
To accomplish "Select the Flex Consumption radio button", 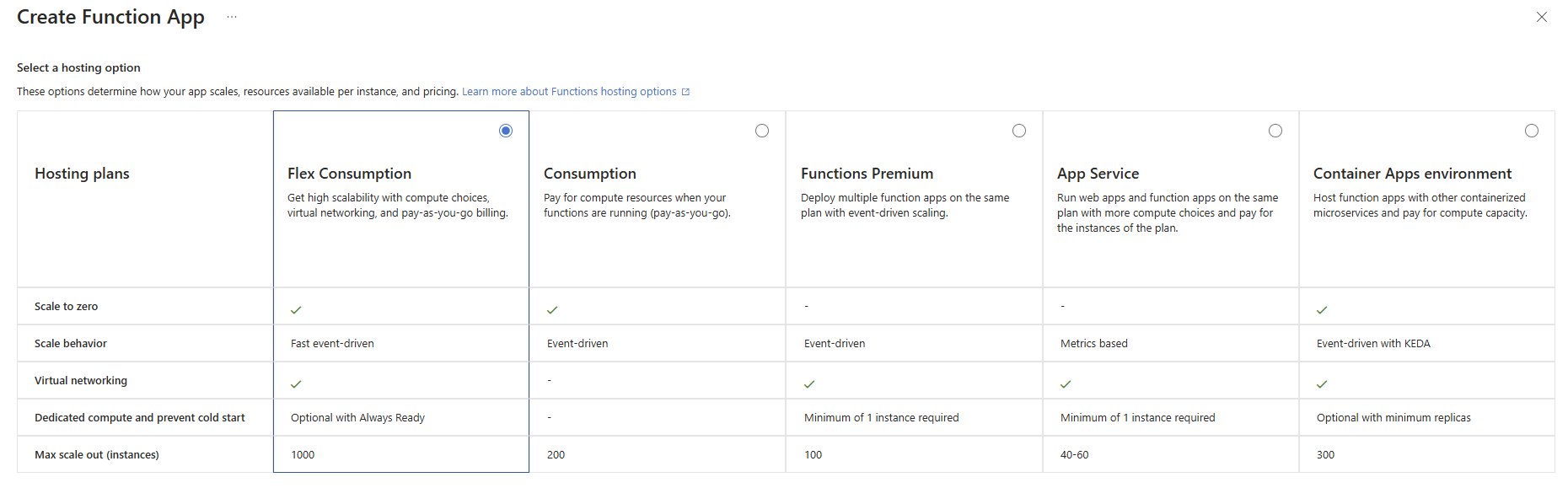I will [506, 131].
